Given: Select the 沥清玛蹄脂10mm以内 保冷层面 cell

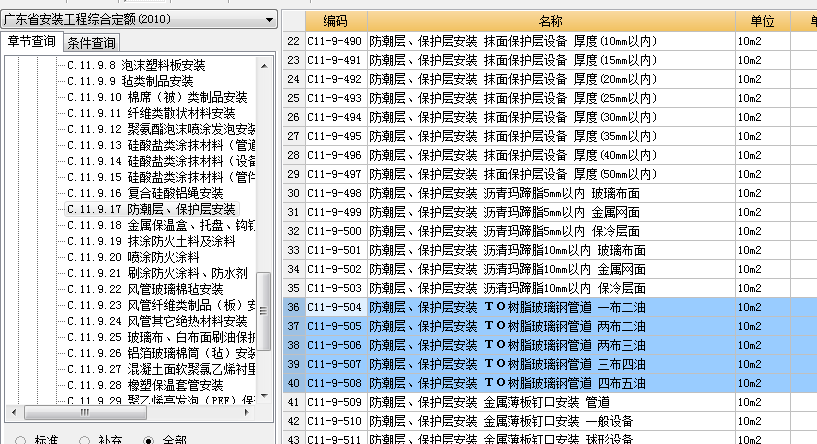Looking at the screenshot, I should tap(551, 288).
